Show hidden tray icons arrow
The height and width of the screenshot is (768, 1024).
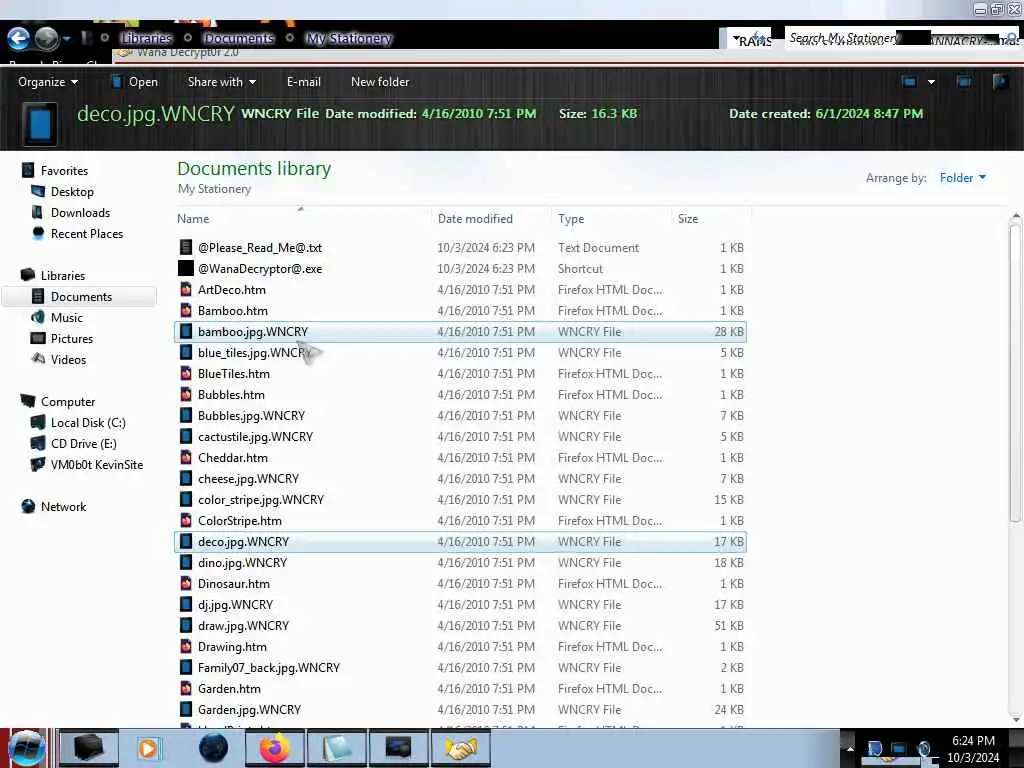pyautogui.click(x=850, y=748)
